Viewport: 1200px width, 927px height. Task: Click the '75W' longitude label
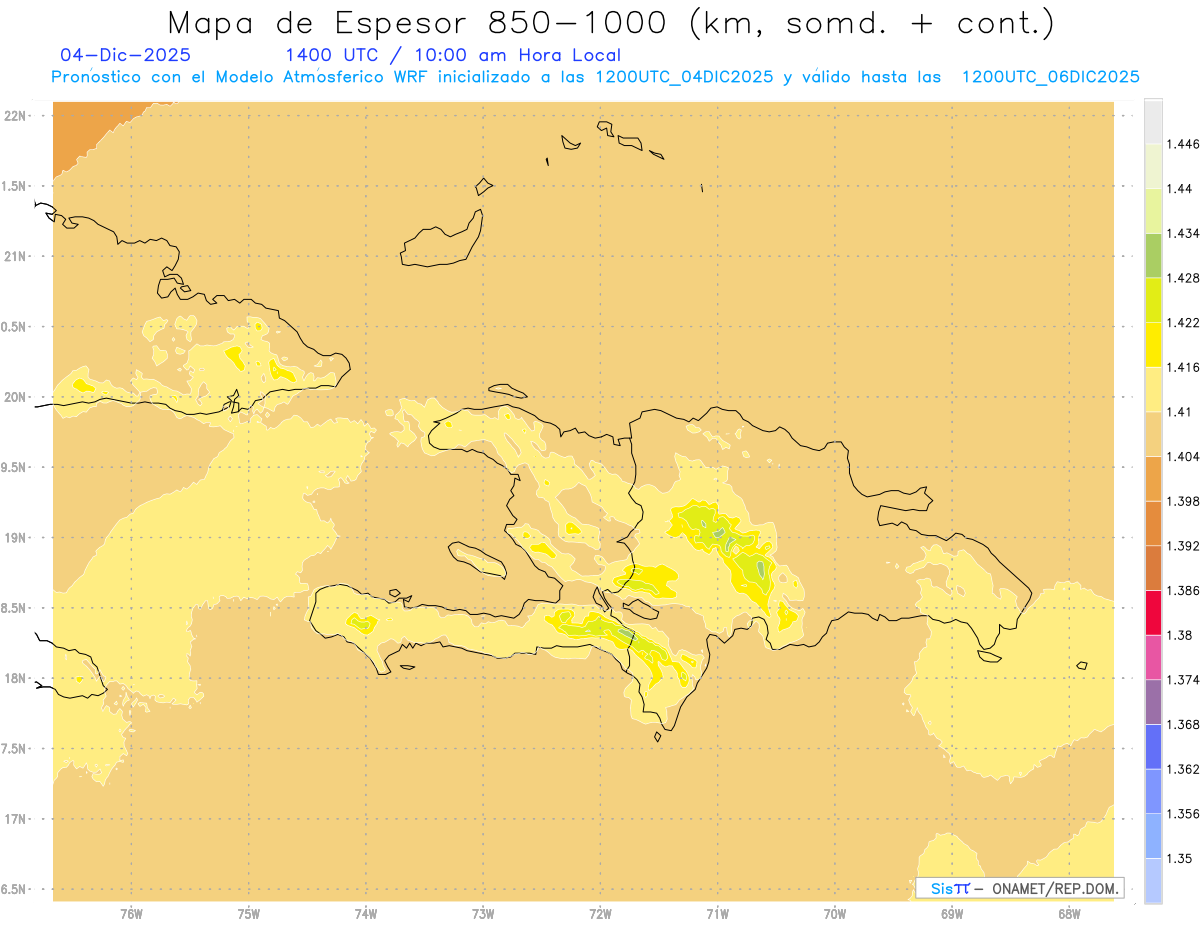(x=248, y=913)
